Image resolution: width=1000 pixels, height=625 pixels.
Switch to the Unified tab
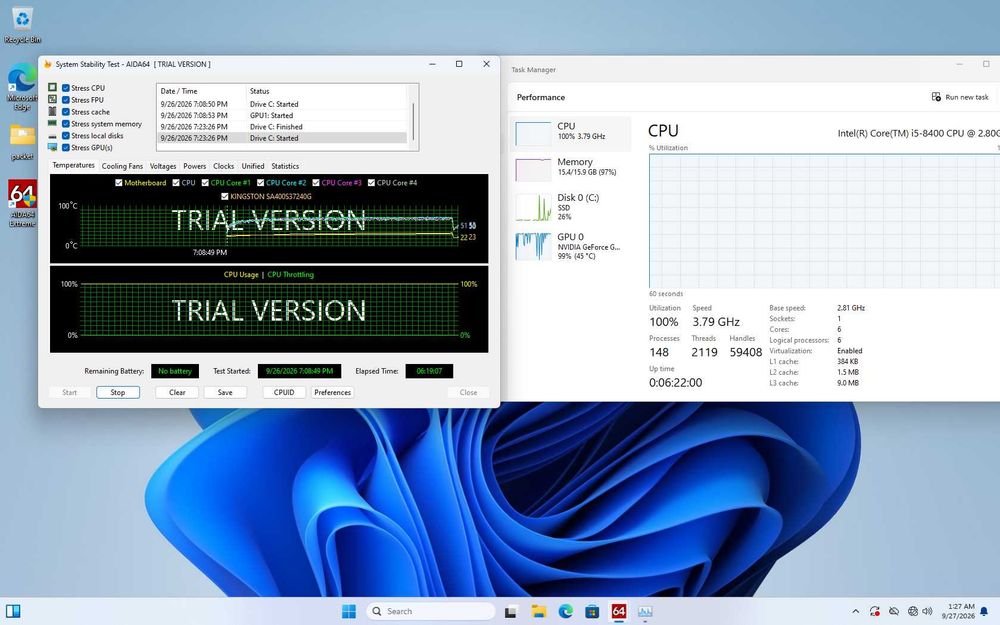pyautogui.click(x=253, y=166)
